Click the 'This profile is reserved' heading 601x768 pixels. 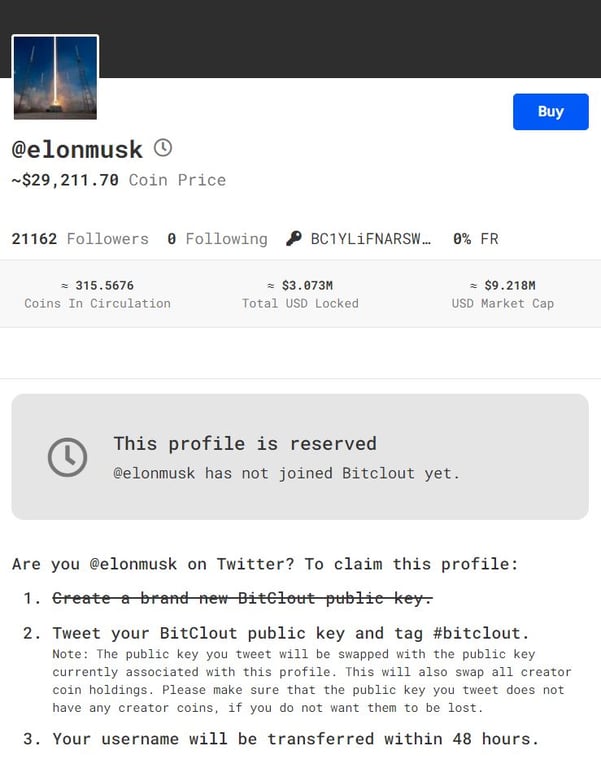tap(245, 443)
